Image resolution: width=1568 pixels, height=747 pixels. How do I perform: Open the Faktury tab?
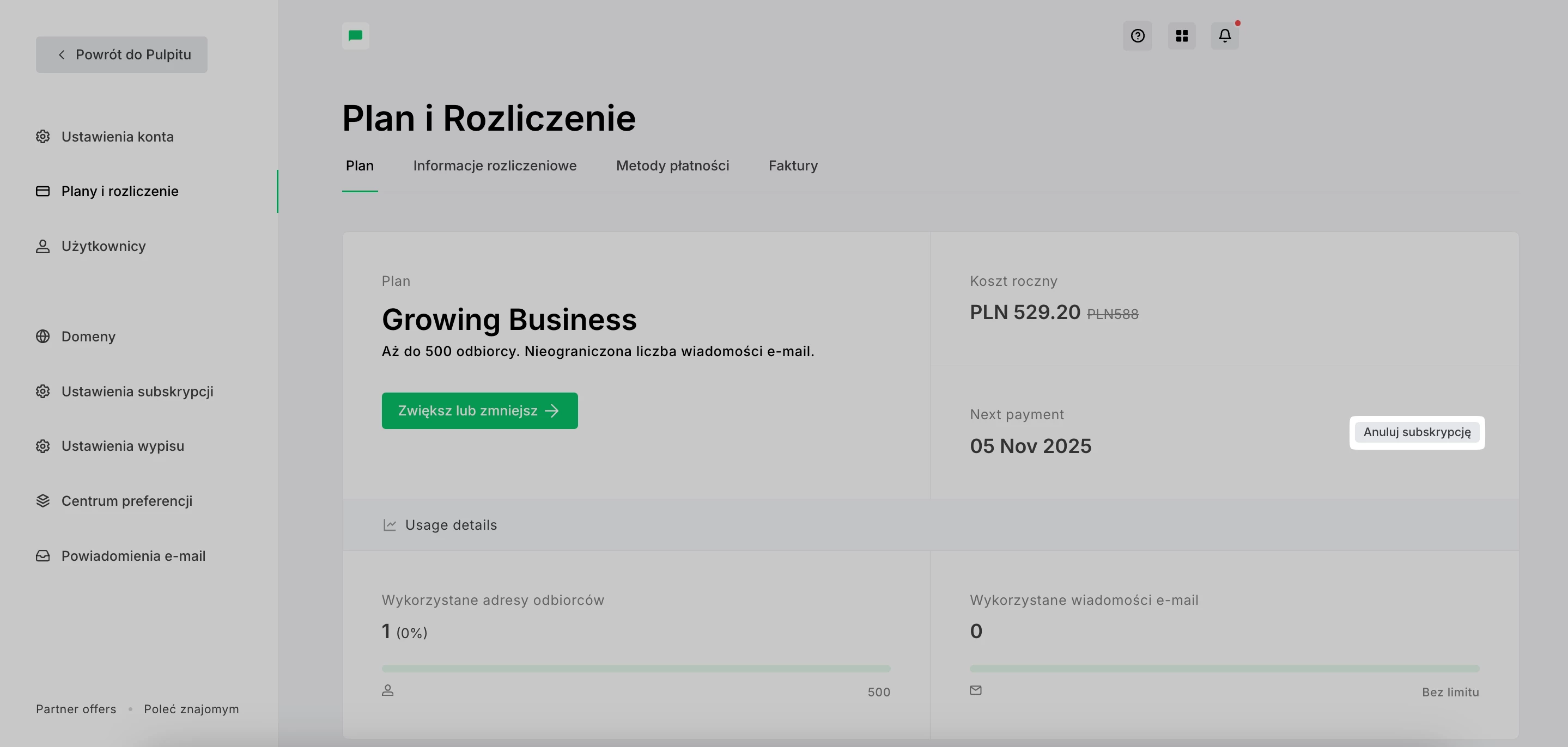(x=793, y=166)
